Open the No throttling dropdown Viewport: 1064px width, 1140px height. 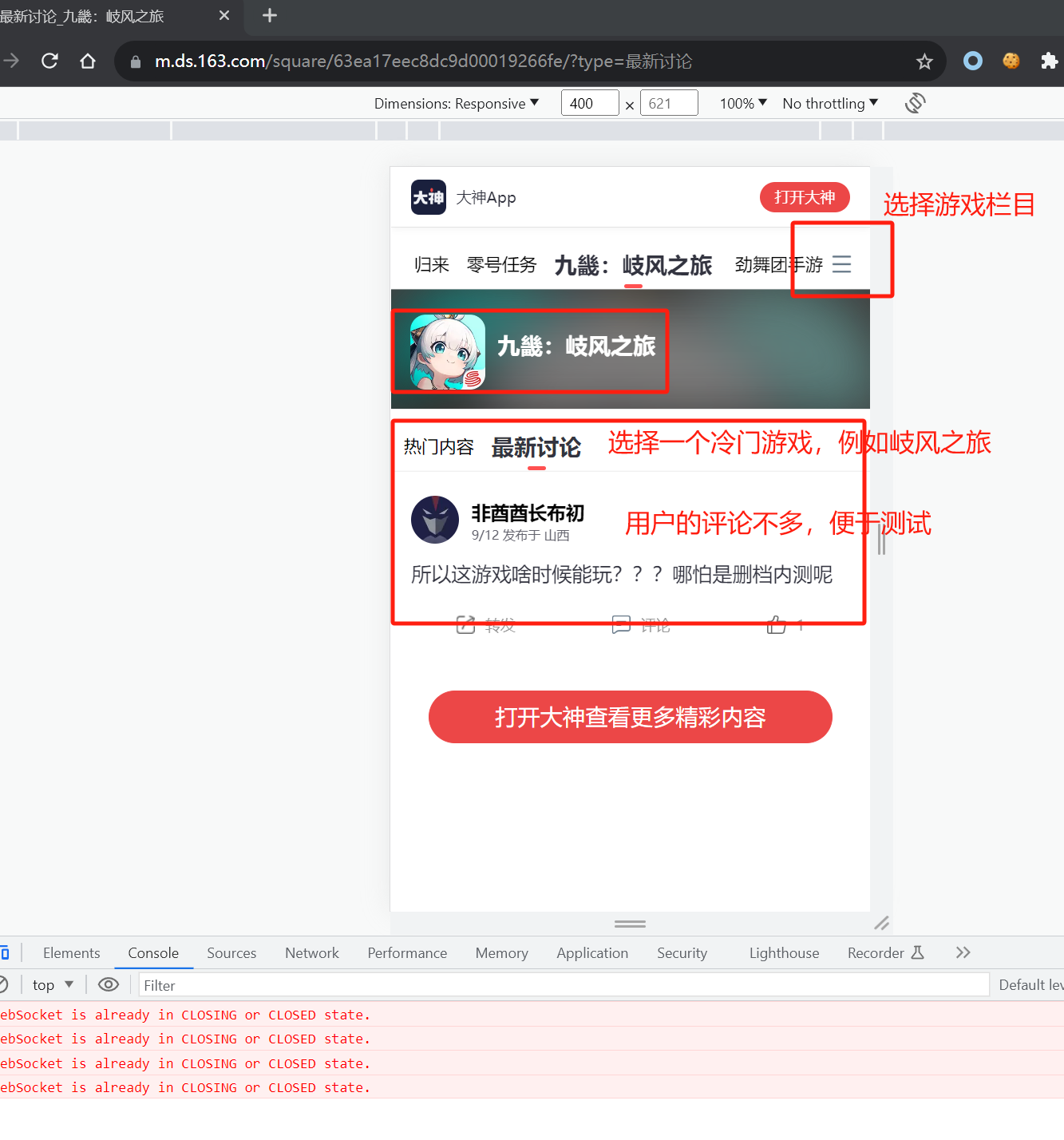point(830,103)
